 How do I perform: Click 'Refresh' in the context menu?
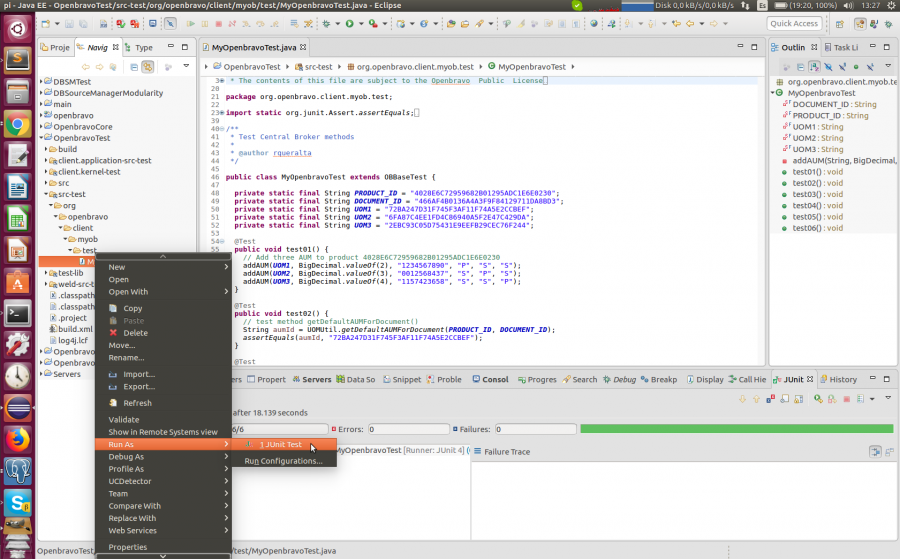tap(138, 403)
